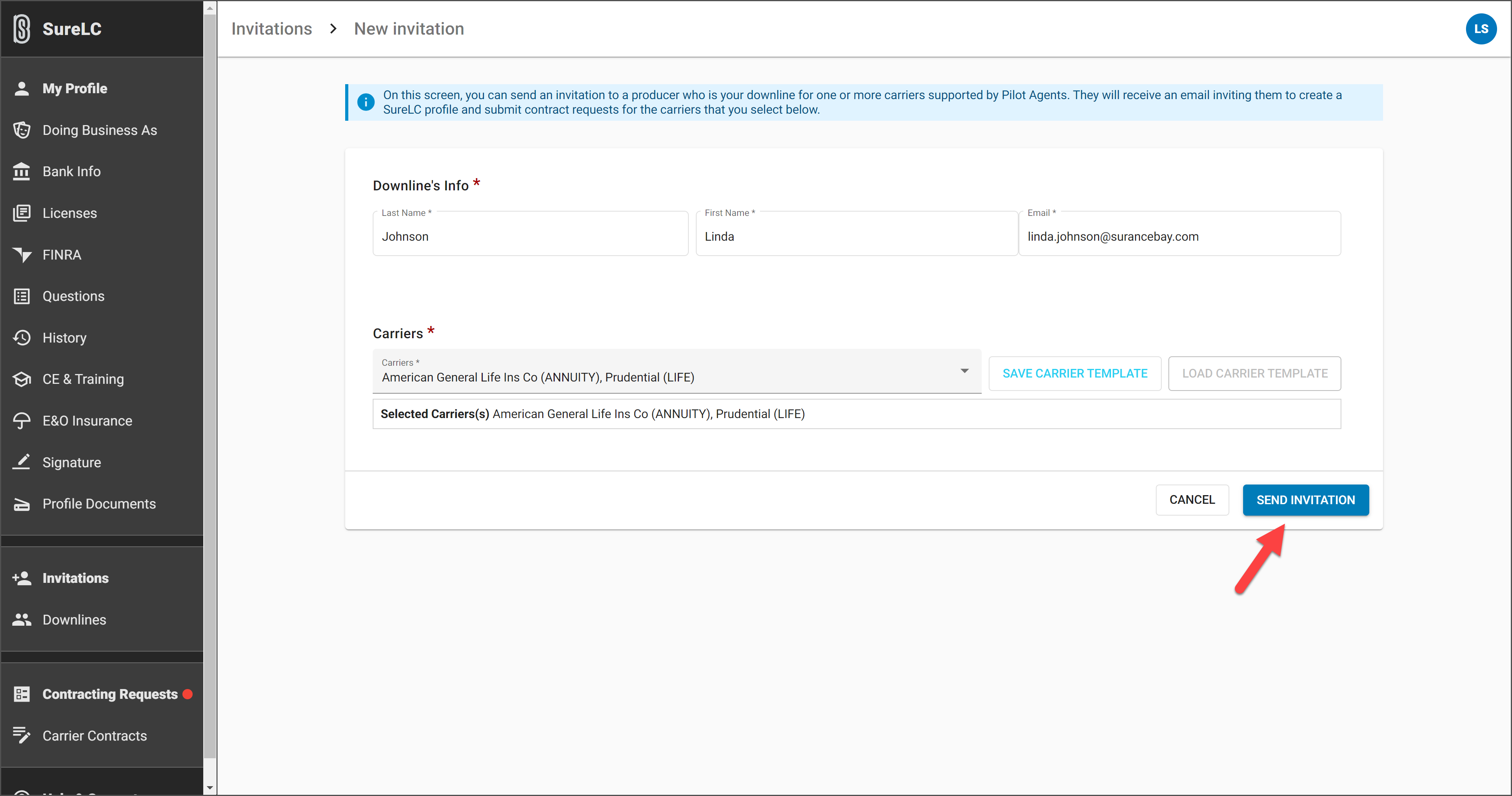Click the sidebar vertical scrollbar thumb
This screenshot has width=1512, height=796.
coord(210,386)
